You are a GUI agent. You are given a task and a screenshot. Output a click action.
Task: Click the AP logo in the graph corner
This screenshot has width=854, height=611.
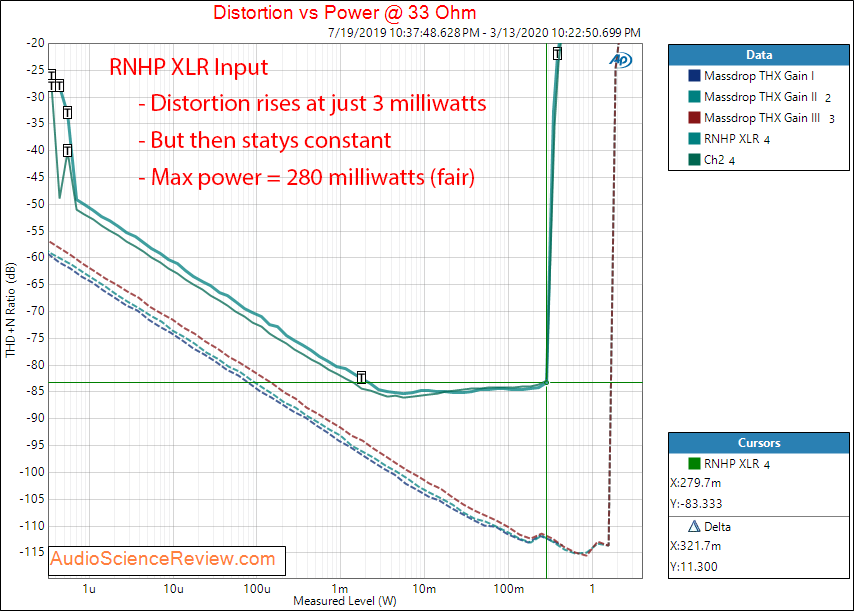(x=620, y=59)
